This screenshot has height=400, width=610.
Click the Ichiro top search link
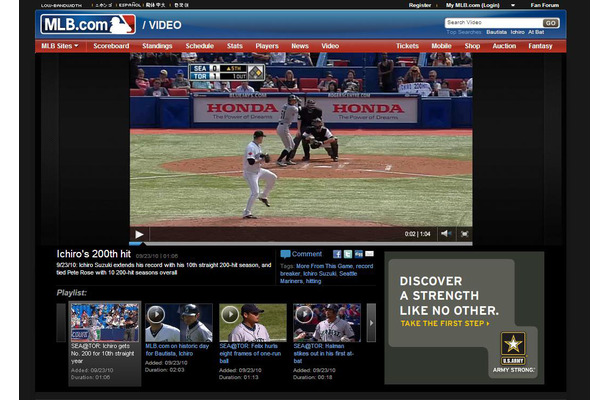[517, 32]
